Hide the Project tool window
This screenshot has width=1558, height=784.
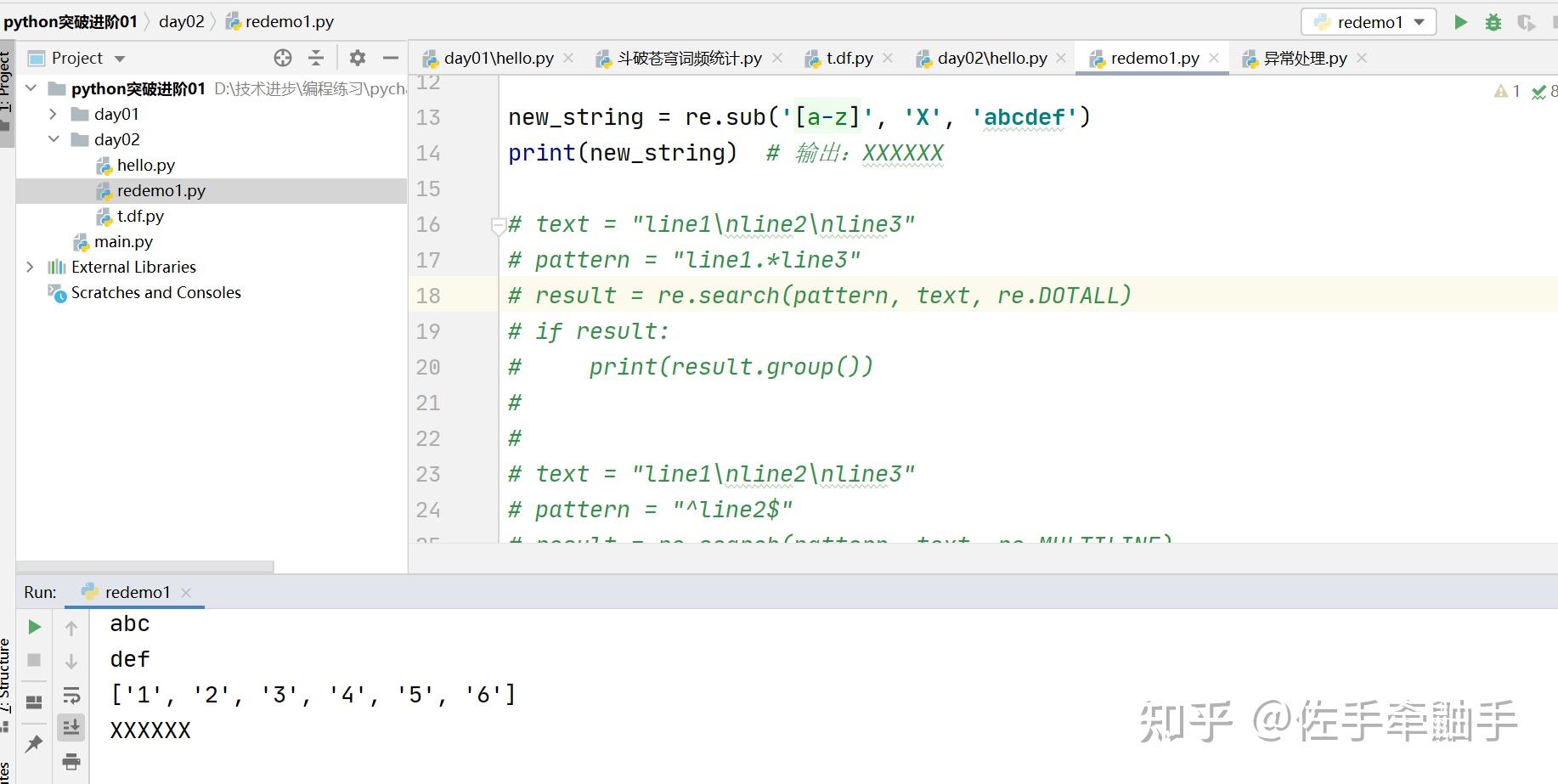391,58
